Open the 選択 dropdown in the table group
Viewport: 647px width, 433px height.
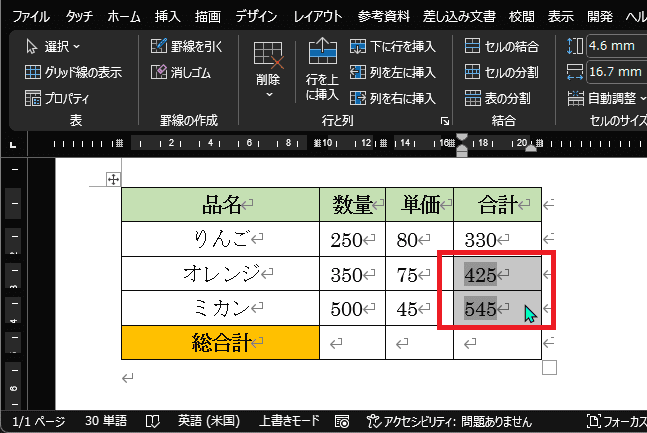click(x=52, y=47)
